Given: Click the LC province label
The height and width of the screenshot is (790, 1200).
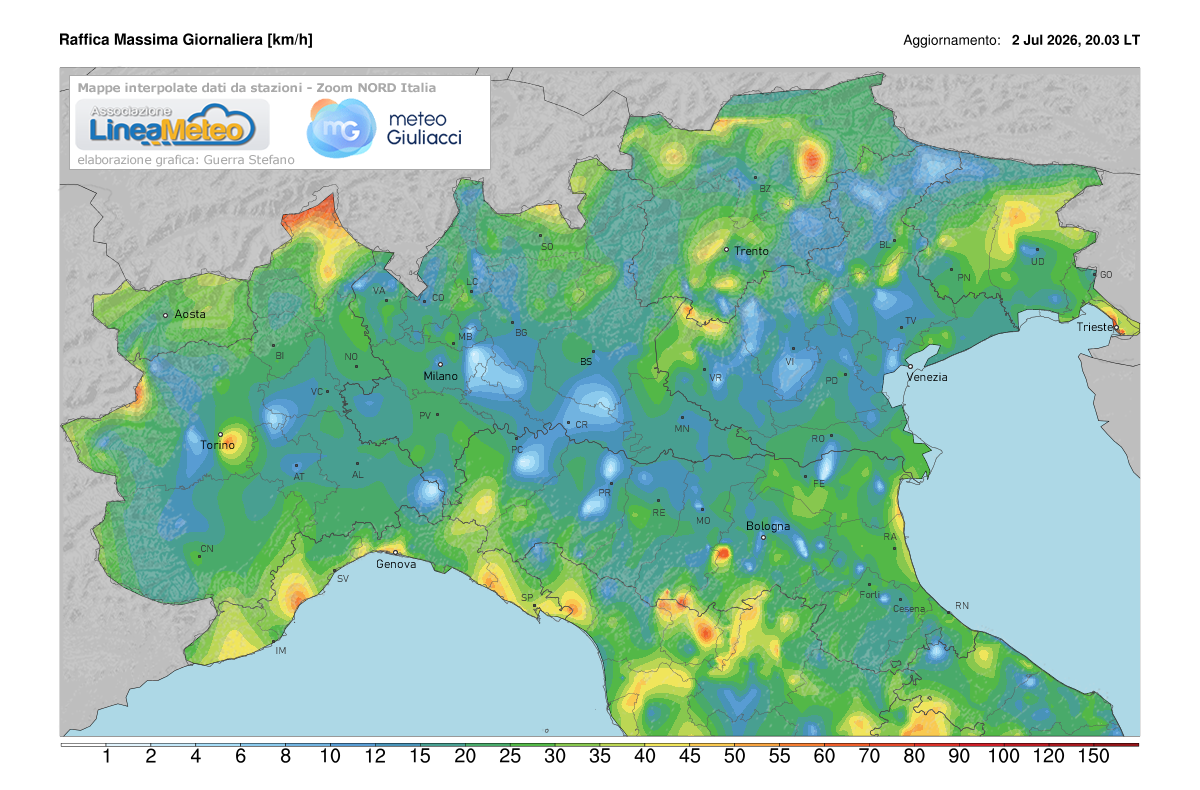Looking at the screenshot, I should pyautogui.click(x=473, y=282).
